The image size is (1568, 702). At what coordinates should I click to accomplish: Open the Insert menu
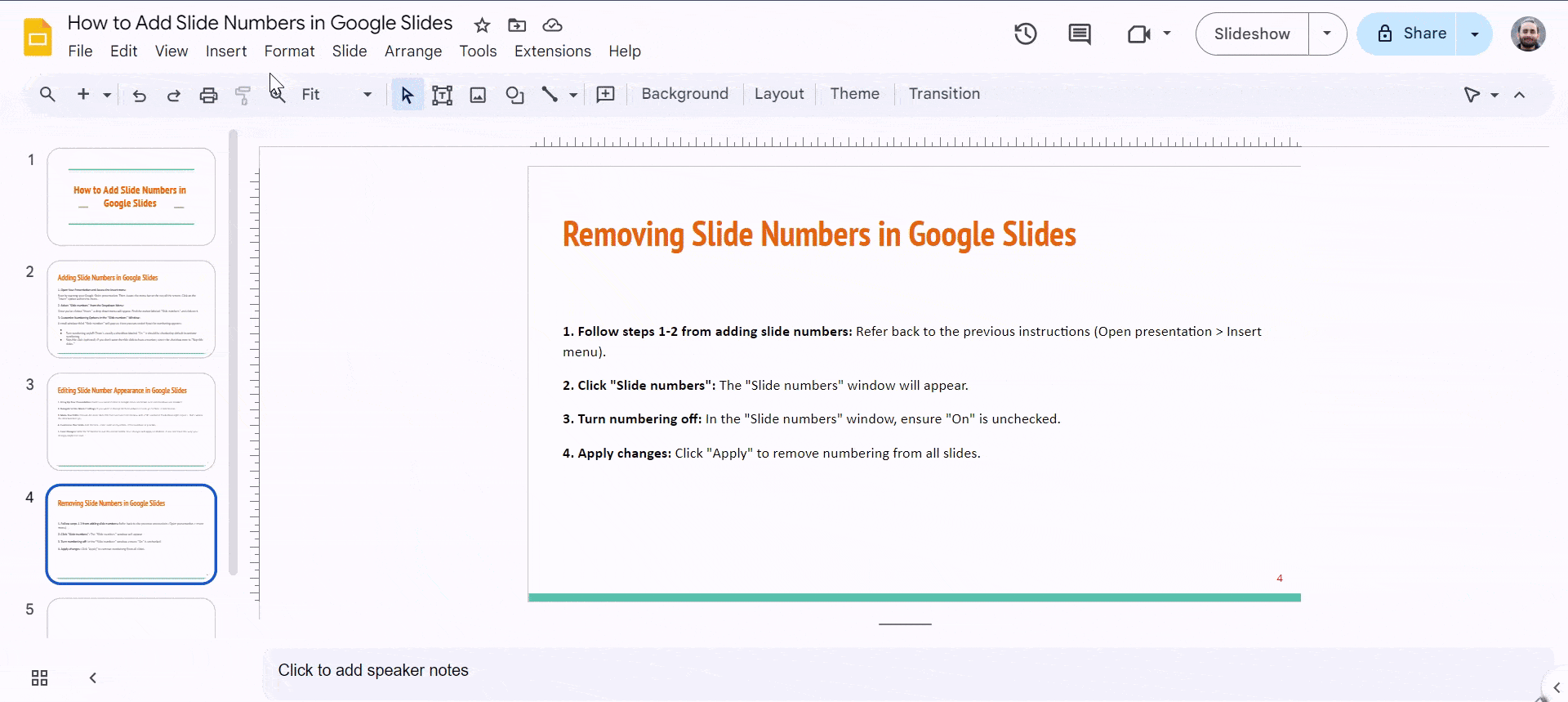tap(225, 51)
